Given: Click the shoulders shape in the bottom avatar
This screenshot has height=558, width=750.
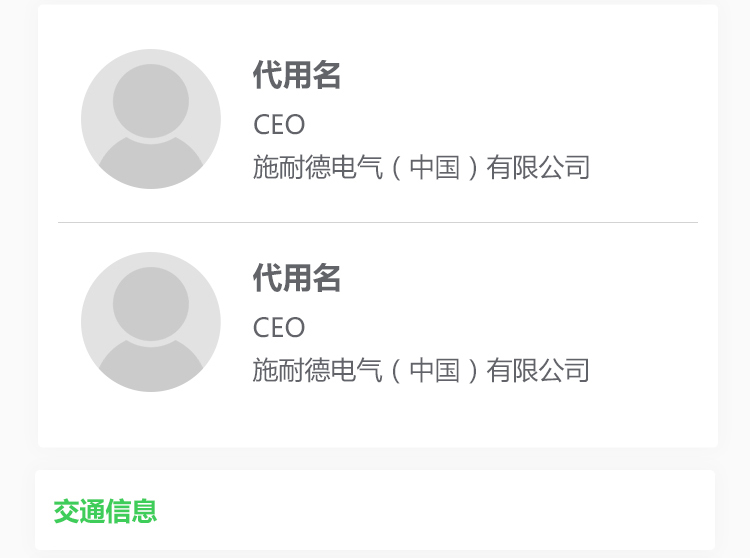Looking at the screenshot, I should point(151,365).
